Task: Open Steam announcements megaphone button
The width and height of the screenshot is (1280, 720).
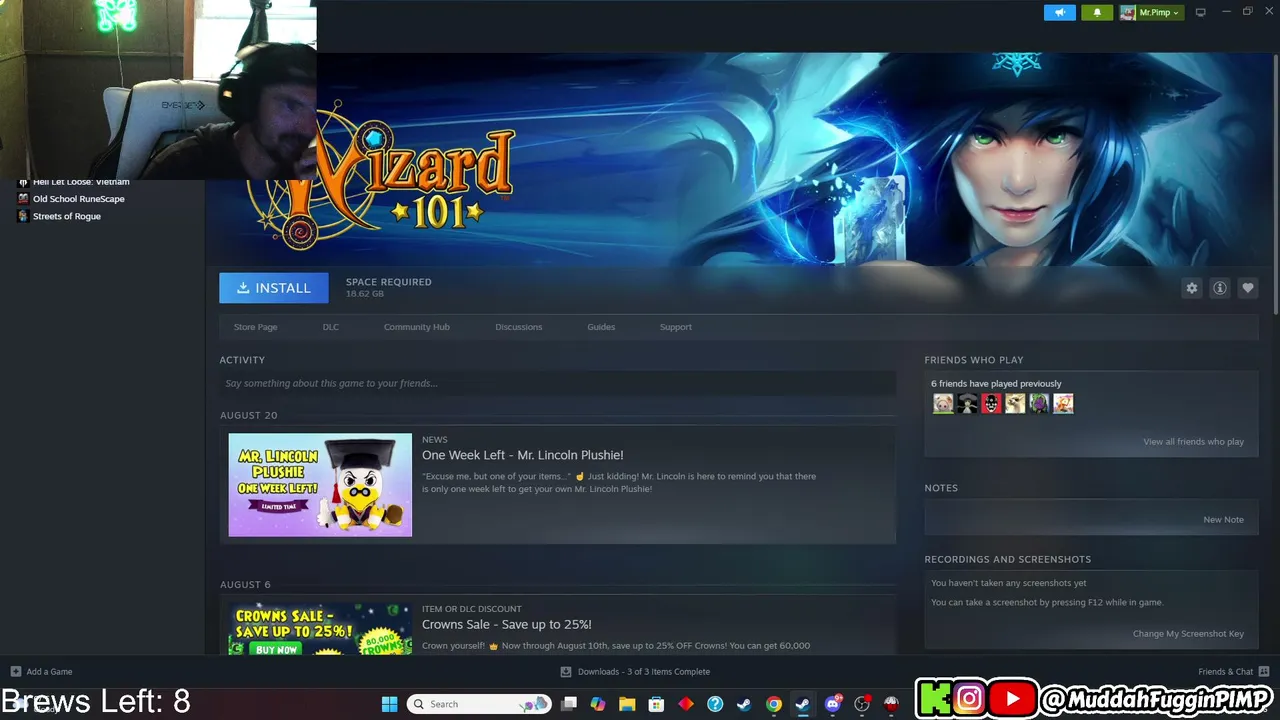Action: coord(1060,13)
